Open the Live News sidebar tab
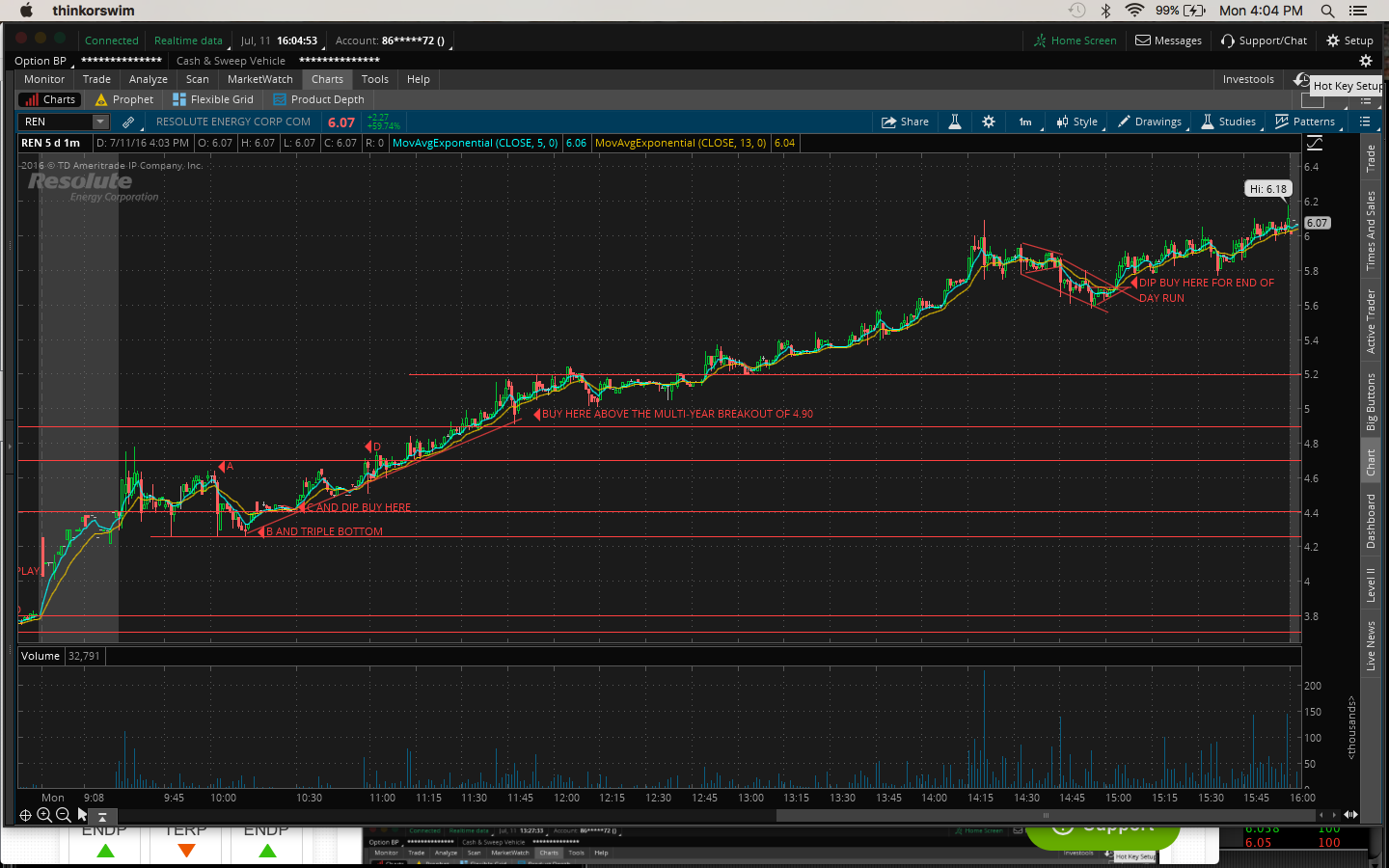The width and height of the screenshot is (1389, 868). 1371,646
